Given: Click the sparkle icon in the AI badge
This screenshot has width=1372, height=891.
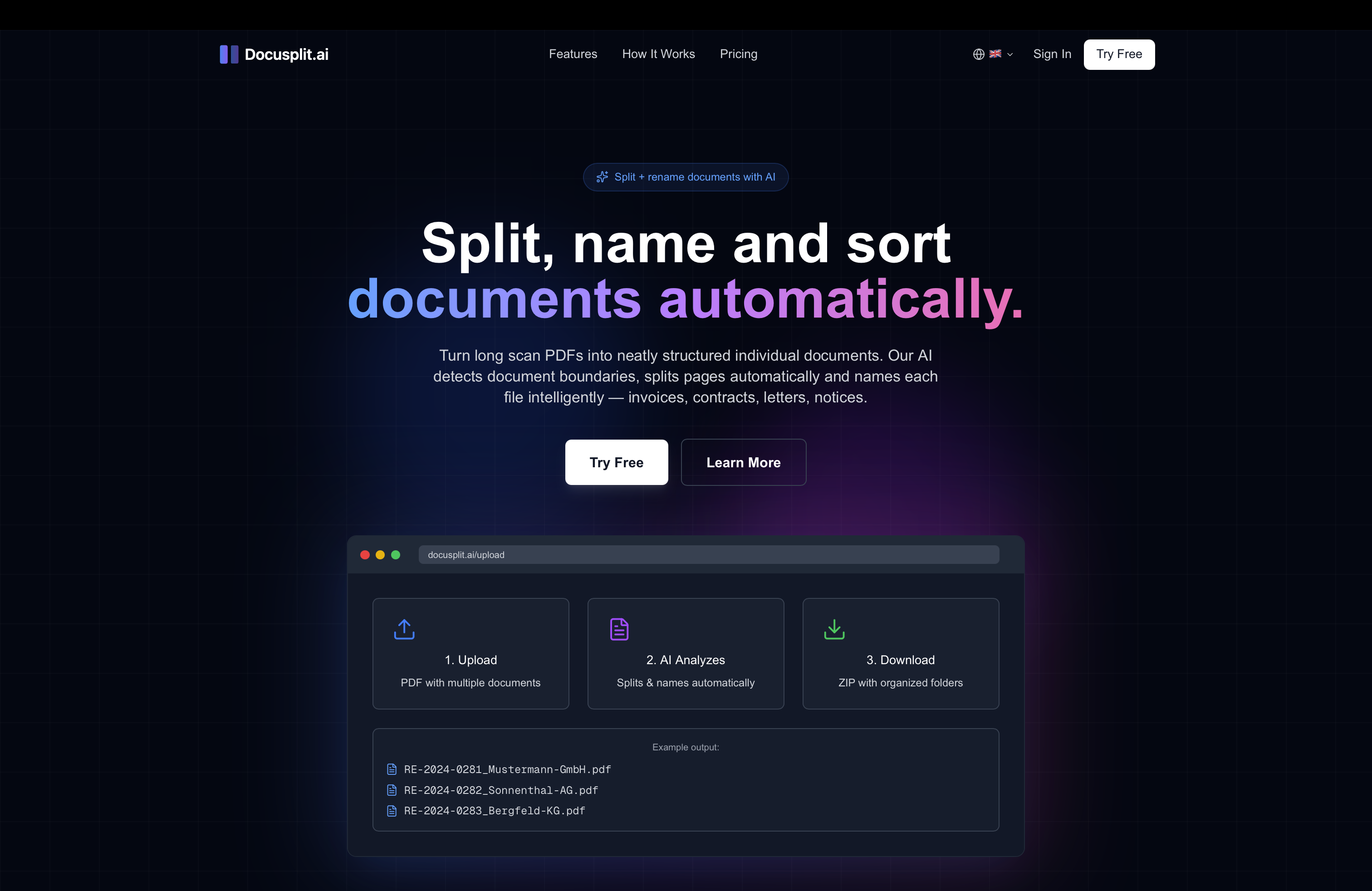Looking at the screenshot, I should [603, 177].
